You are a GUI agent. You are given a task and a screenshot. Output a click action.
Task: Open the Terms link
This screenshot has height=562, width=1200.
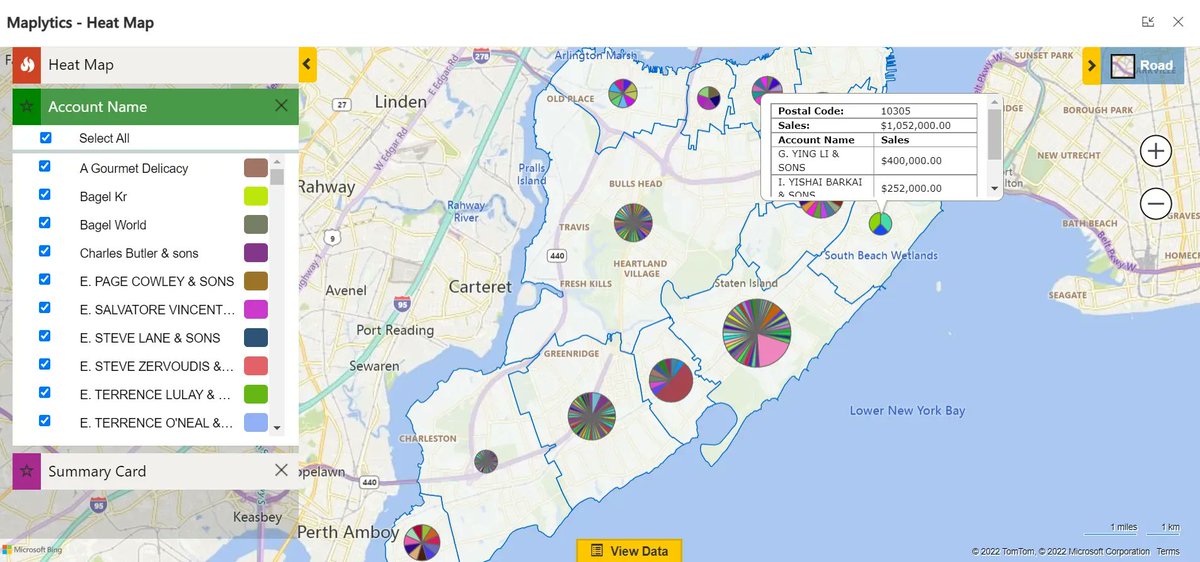tap(1168, 552)
